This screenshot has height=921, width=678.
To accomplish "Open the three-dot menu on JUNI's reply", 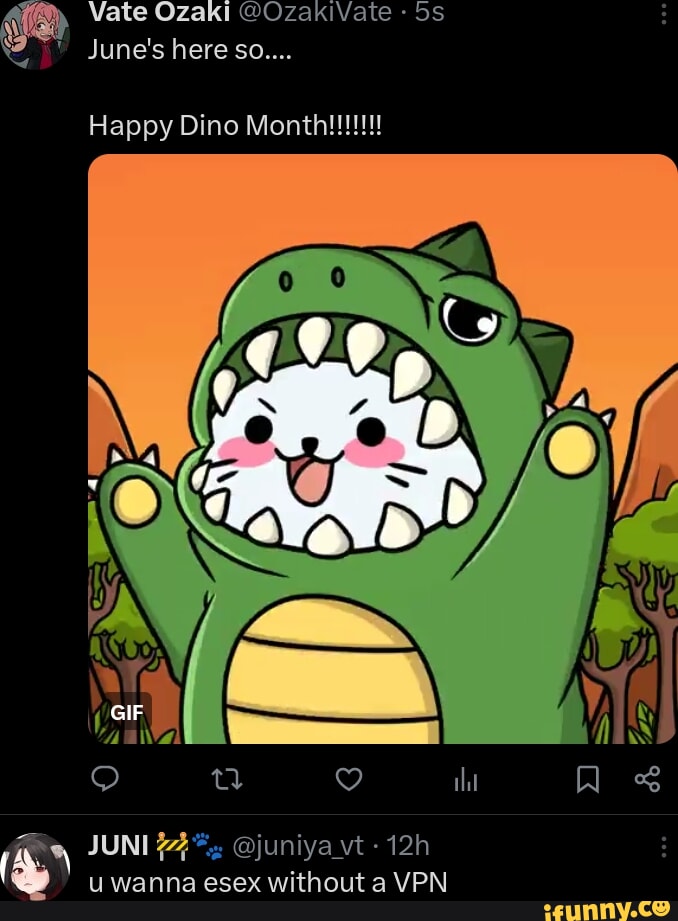I will click(666, 845).
